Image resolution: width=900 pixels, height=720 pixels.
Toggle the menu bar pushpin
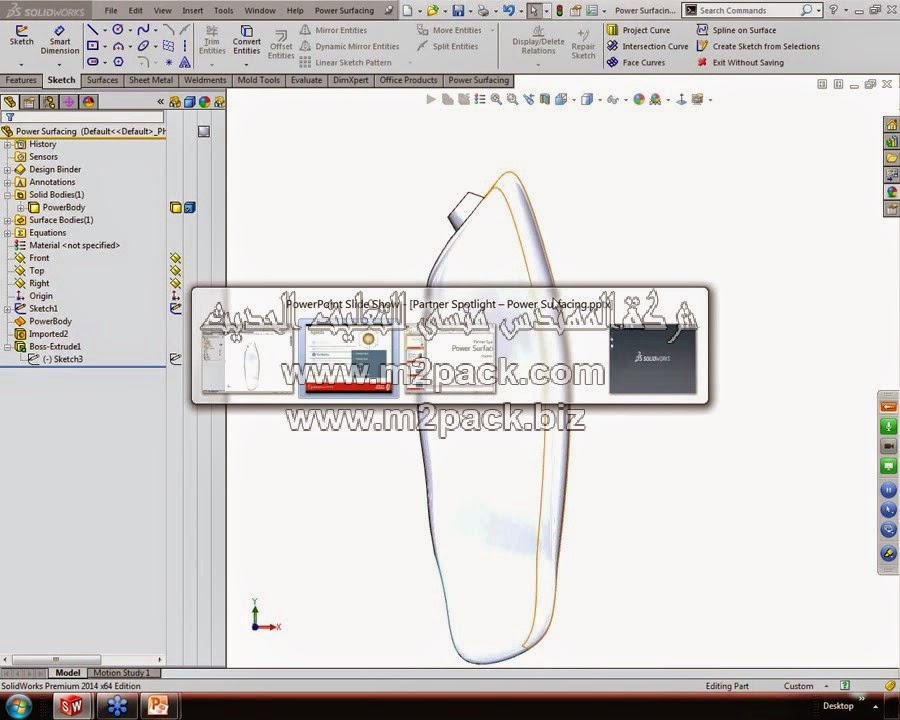point(389,10)
